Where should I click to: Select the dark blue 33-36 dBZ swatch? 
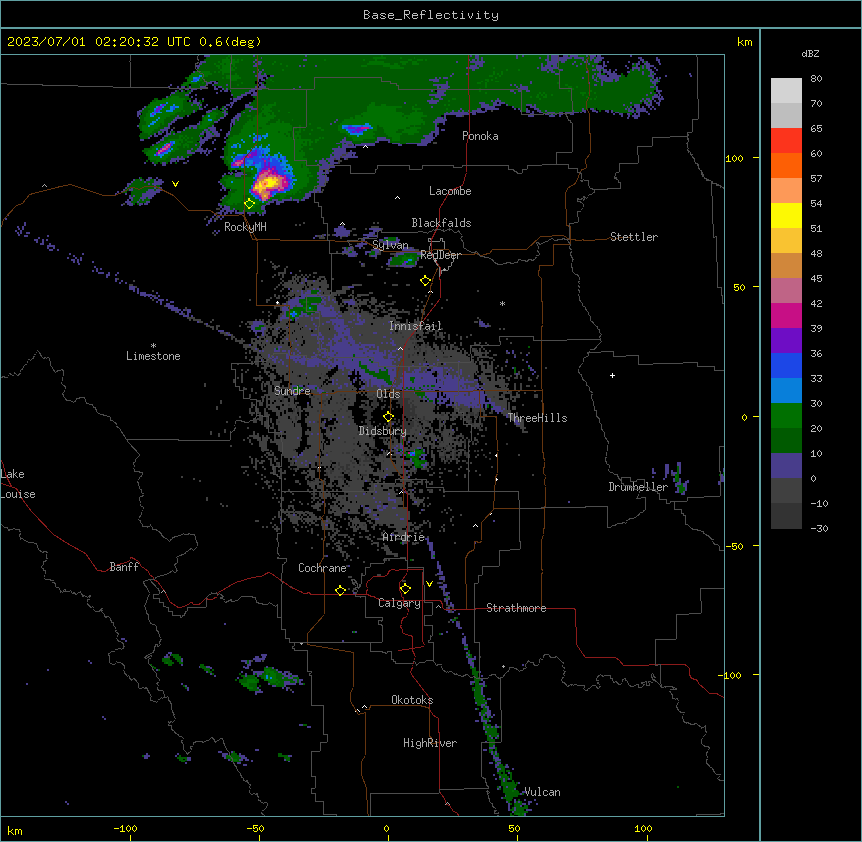[786, 365]
